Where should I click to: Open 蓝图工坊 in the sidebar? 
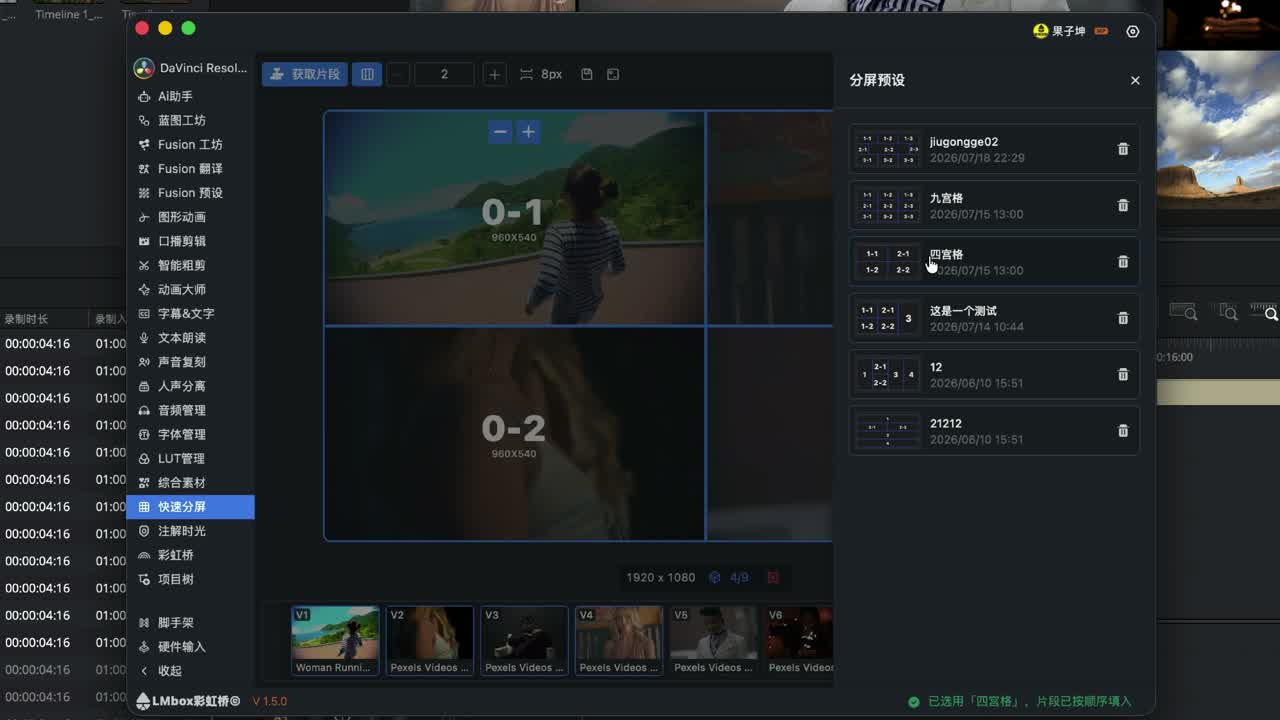coord(190,120)
